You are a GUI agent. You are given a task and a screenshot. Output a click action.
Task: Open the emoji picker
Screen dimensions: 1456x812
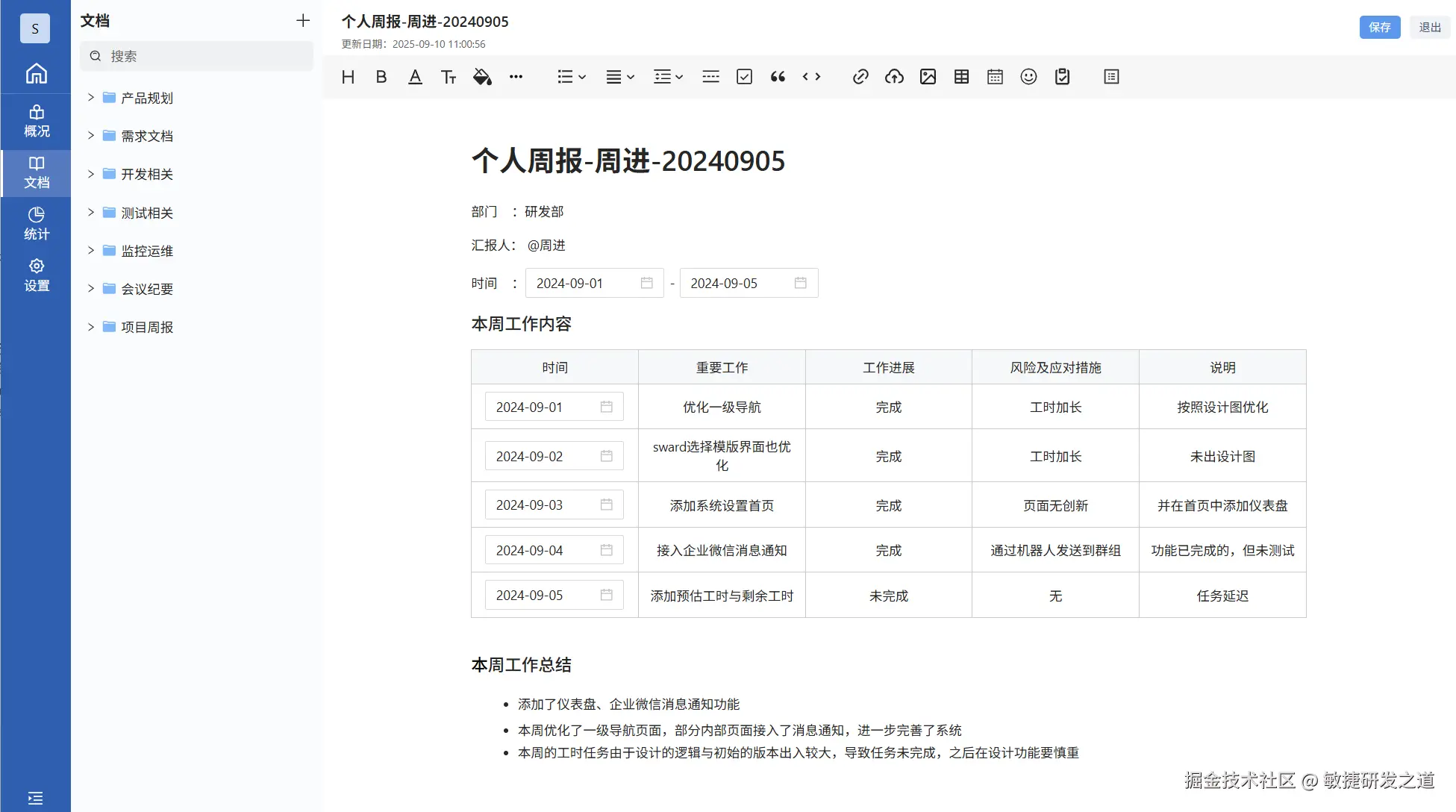pos(1028,77)
